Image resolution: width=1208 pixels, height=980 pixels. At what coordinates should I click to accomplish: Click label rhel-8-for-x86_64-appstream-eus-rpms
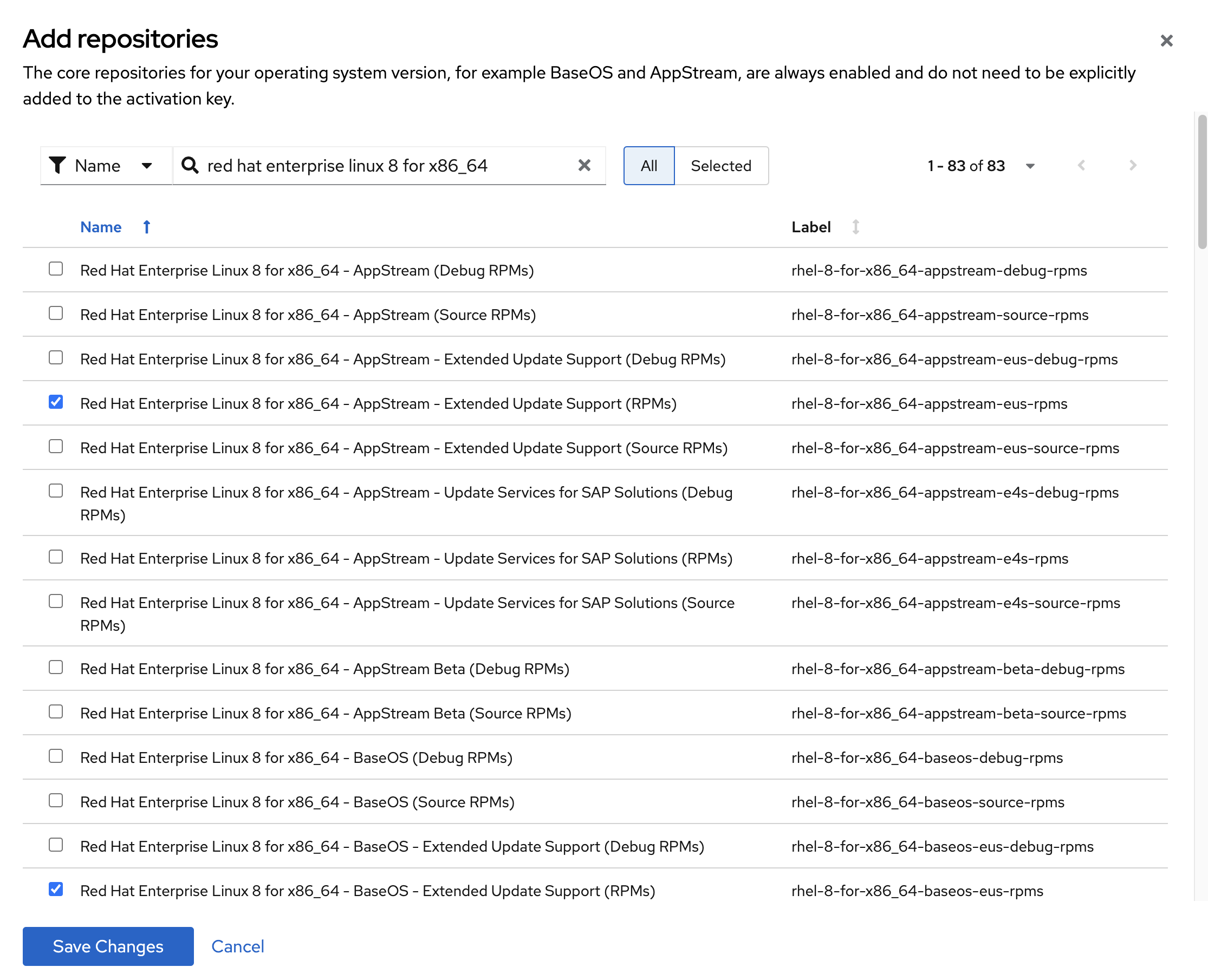click(x=930, y=403)
